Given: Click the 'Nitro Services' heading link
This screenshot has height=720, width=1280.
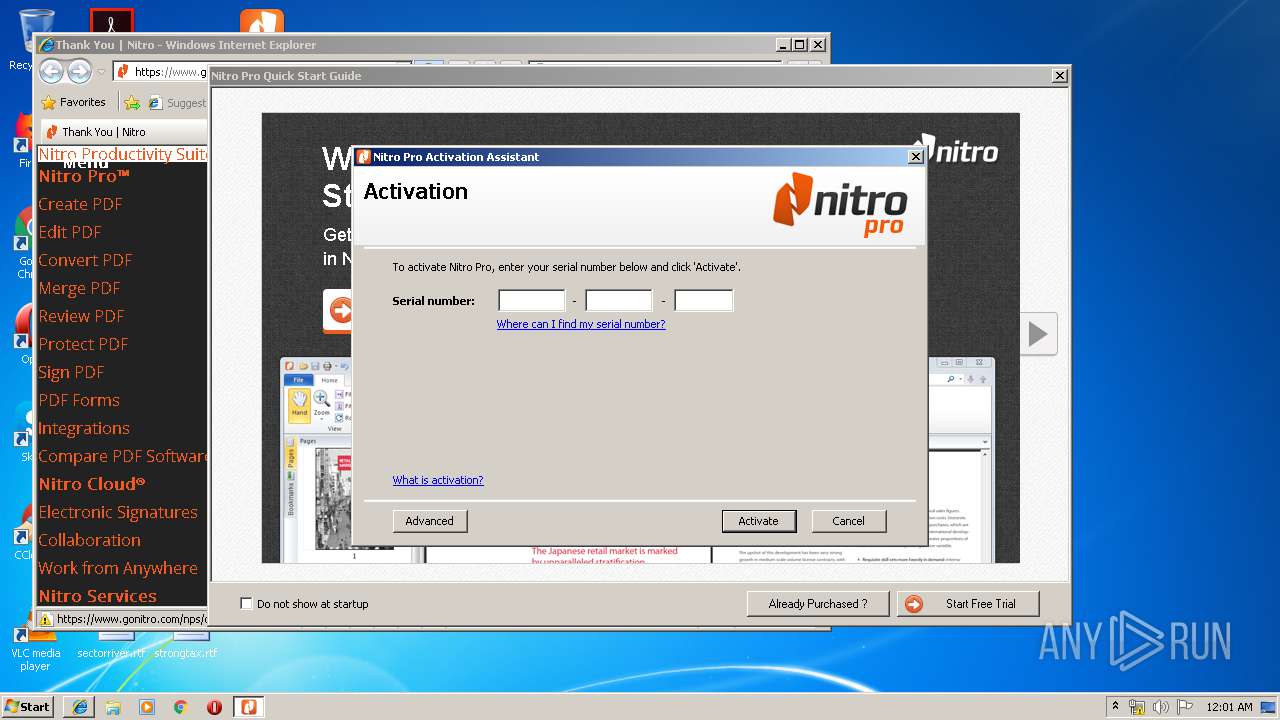Looking at the screenshot, I should [98, 596].
